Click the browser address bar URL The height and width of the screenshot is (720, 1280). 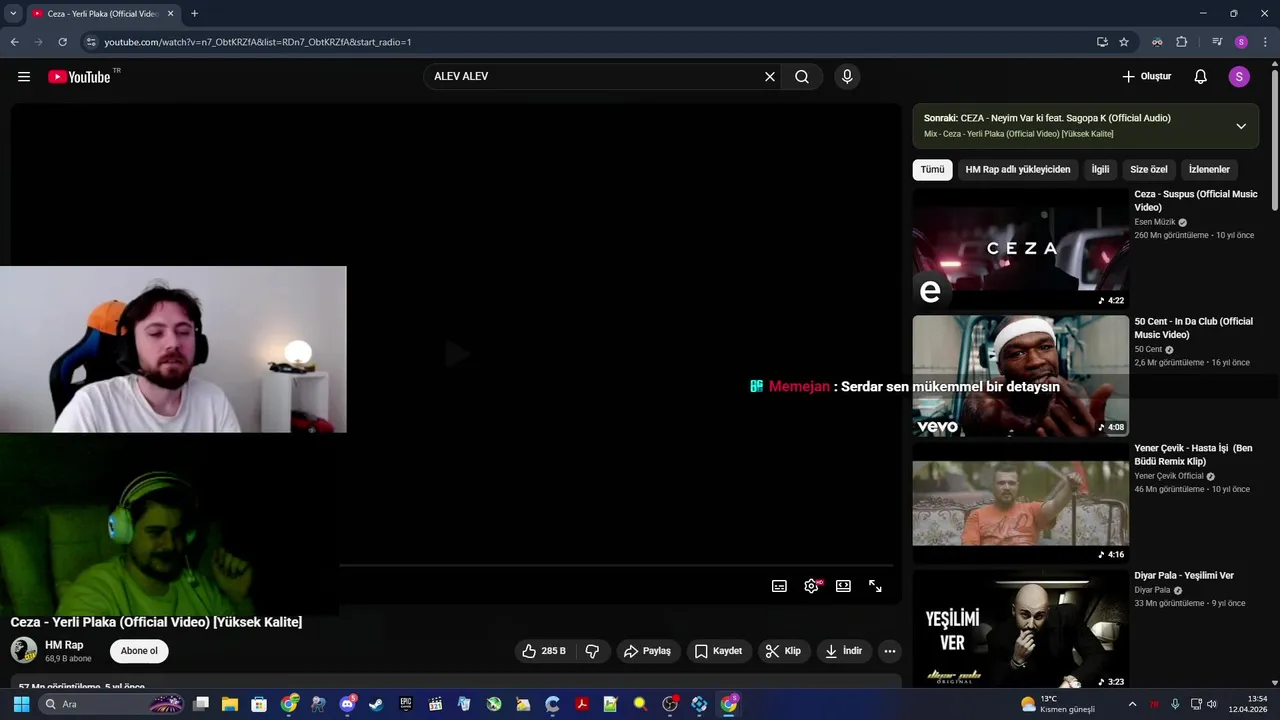pyautogui.click(x=258, y=42)
